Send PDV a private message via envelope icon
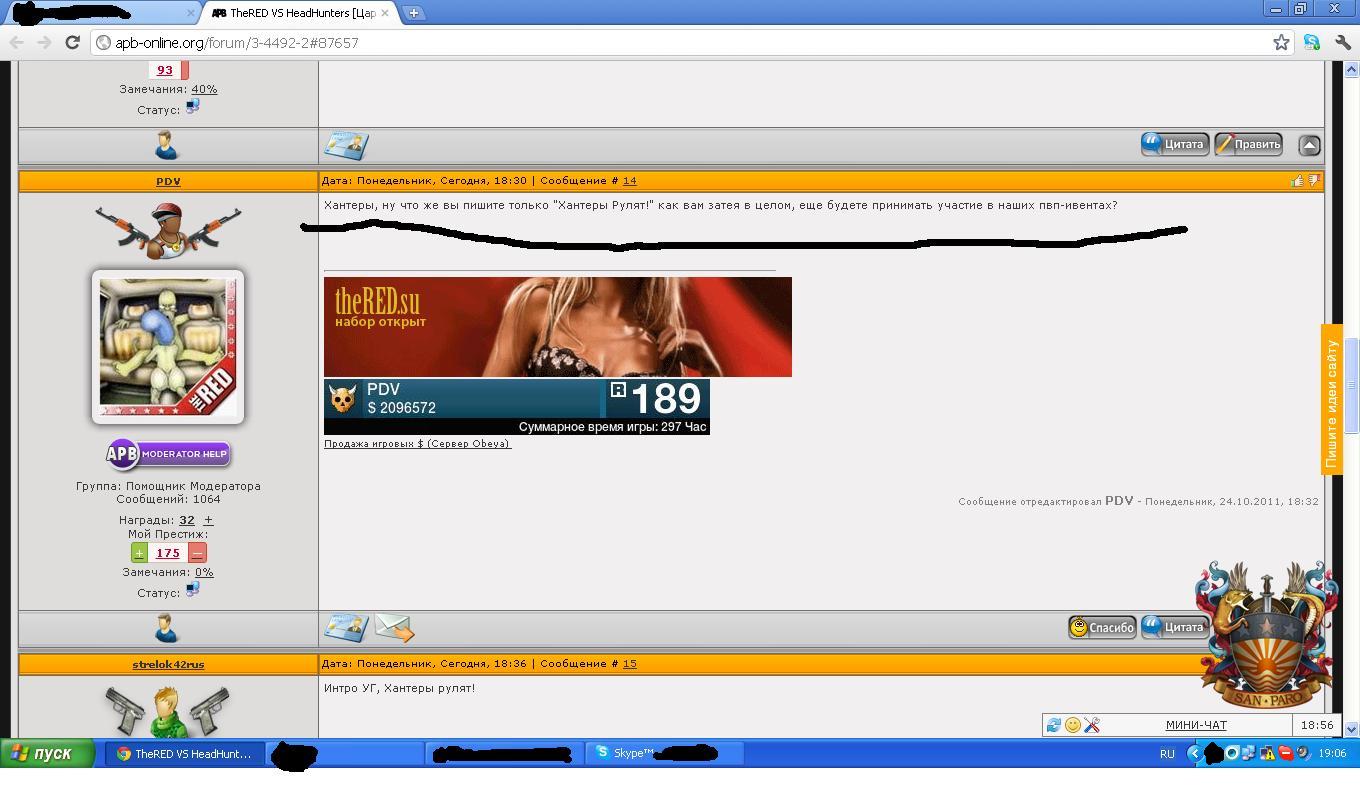The height and width of the screenshot is (785, 1360). (x=394, y=628)
